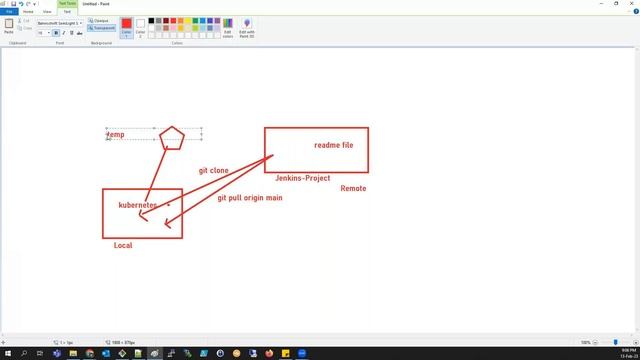This screenshot has width=640, height=360.
Task: Open Microsoft Teams from the taskbar
Action: pos(57,353)
